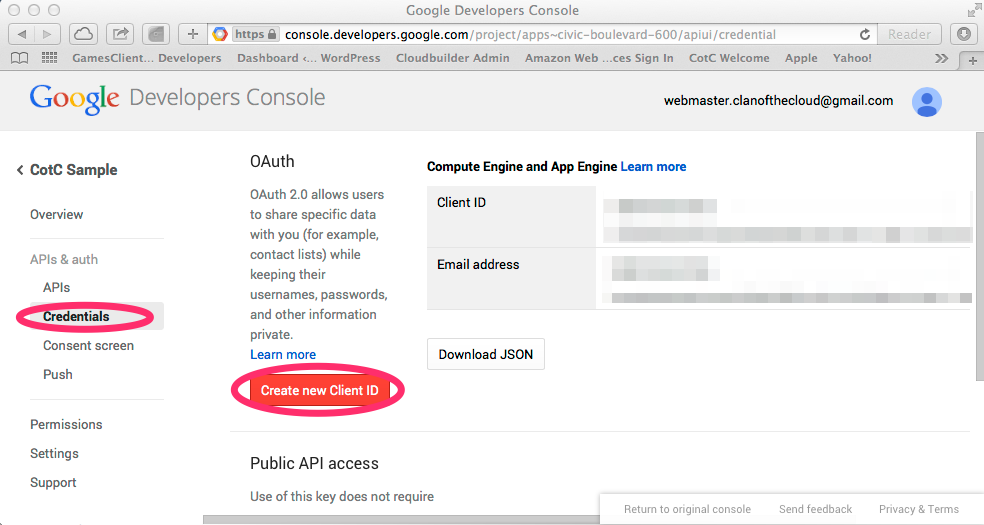Add a tab with the toolbar plus button
Viewport: 984px width, 525px height.
pos(193,34)
